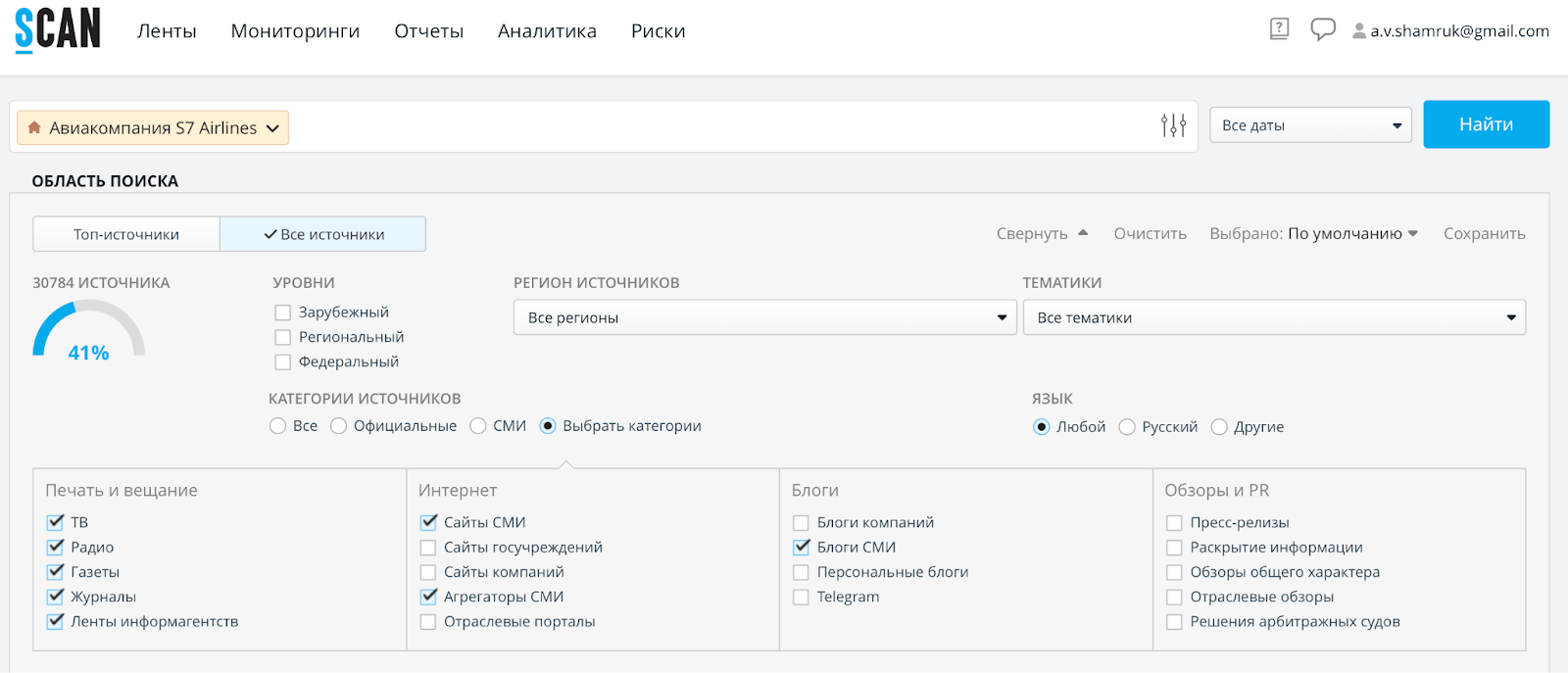Check the Региональный level checkbox

[x=283, y=337]
